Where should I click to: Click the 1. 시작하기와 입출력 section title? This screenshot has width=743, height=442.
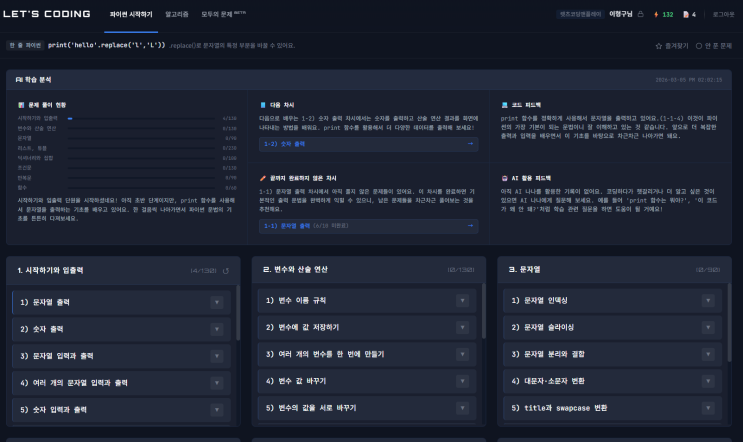[50, 271]
